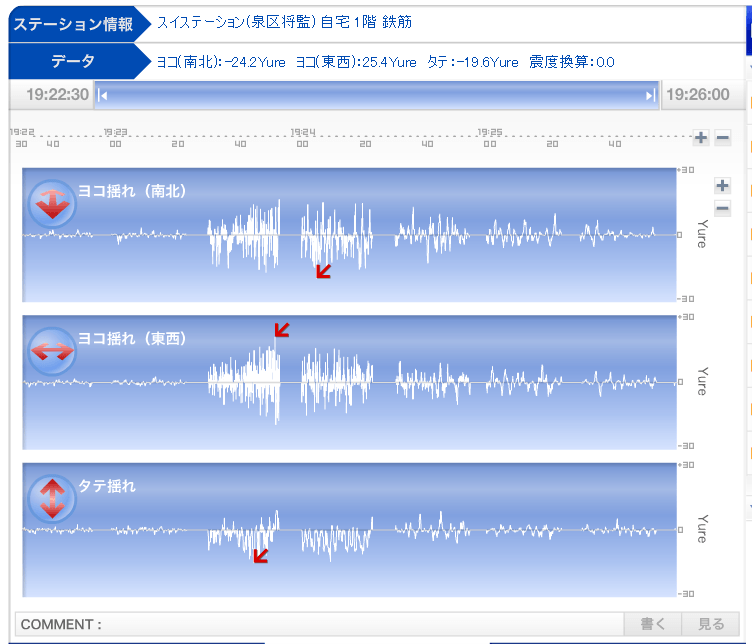The image size is (752, 644).
Task: Click the 19:24 00 timeline tick
Action: 303,138
